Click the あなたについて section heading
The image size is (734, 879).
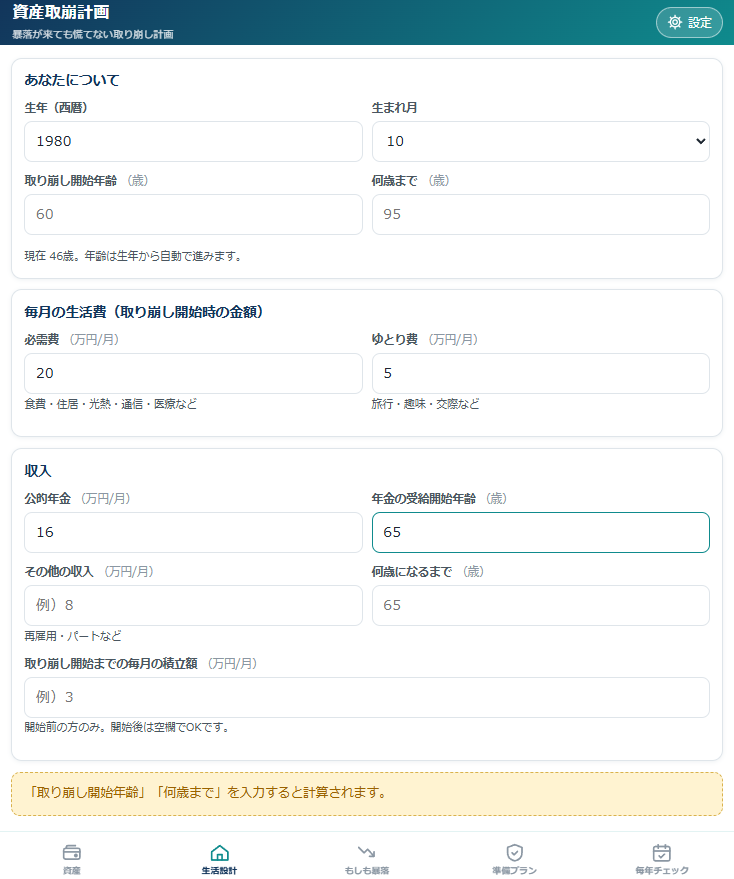click(x=72, y=80)
